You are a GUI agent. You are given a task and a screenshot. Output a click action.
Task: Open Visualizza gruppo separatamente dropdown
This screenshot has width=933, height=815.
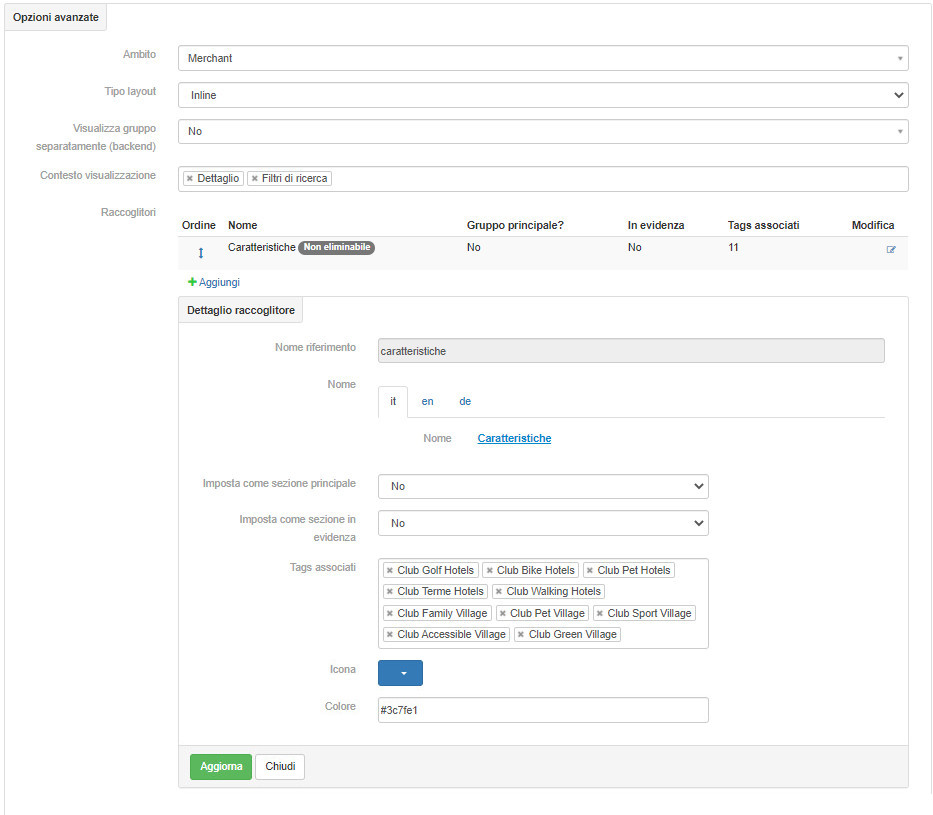pos(543,131)
